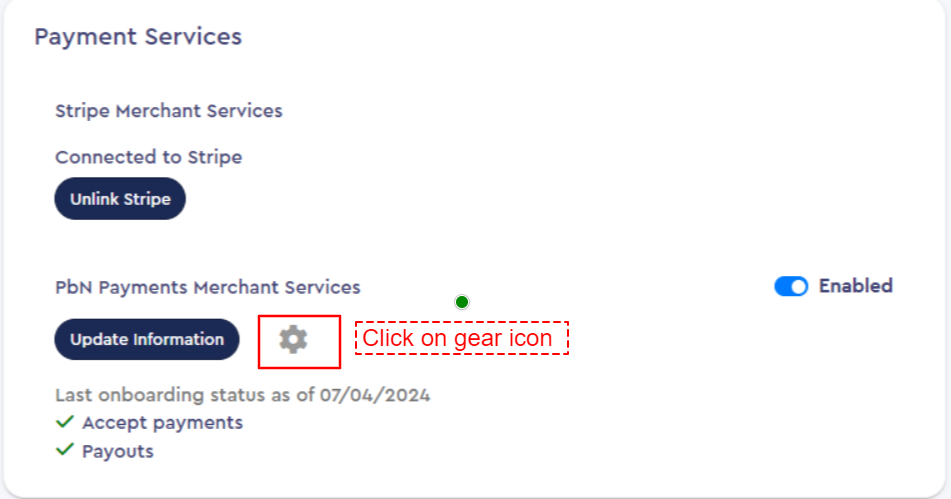Select the Stripe Merchant Services label
The height and width of the screenshot is (499, 951).
(x=169, y=111)
